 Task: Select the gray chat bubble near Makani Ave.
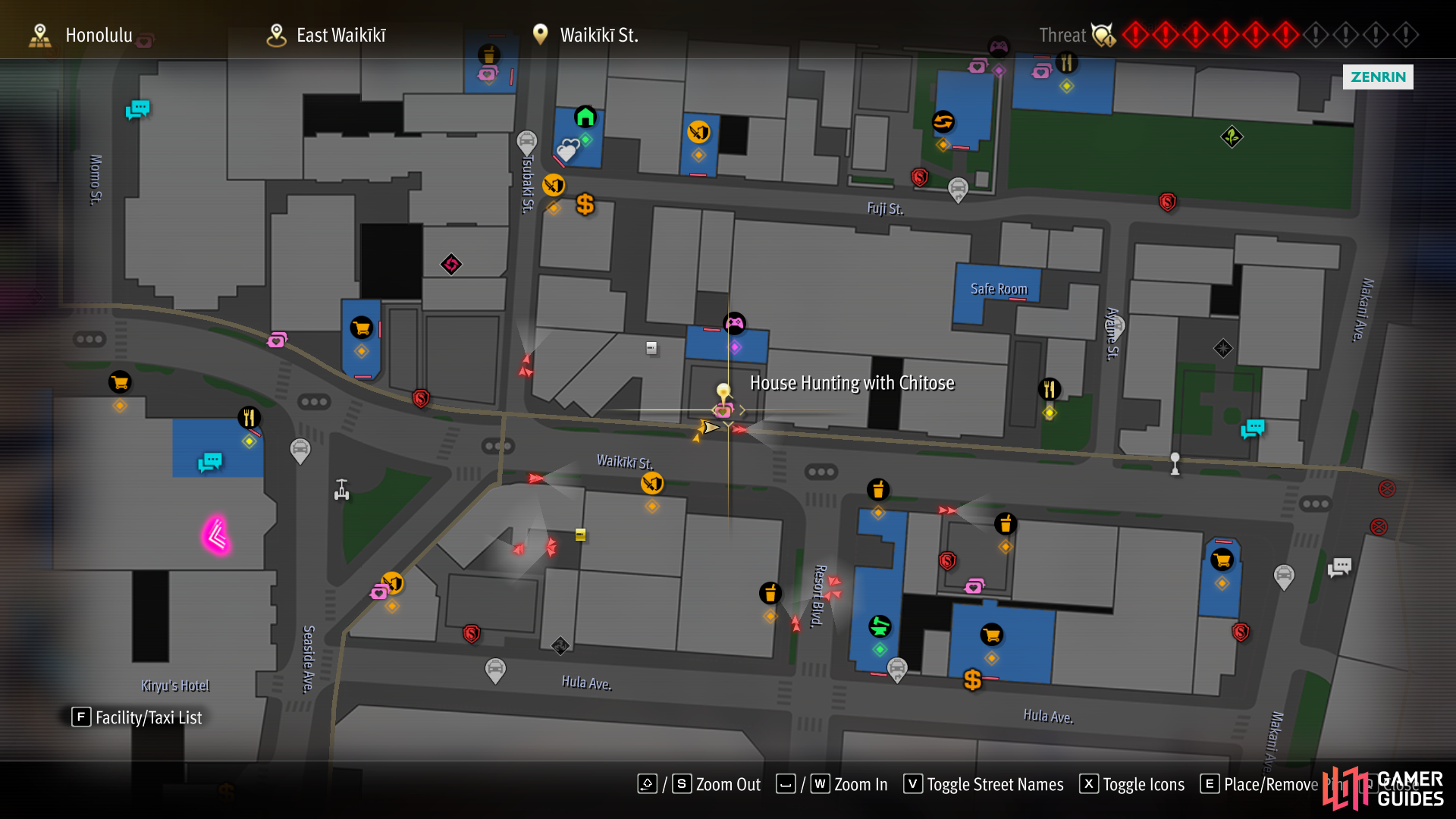pyautogui.click(x=1339, y=567)
